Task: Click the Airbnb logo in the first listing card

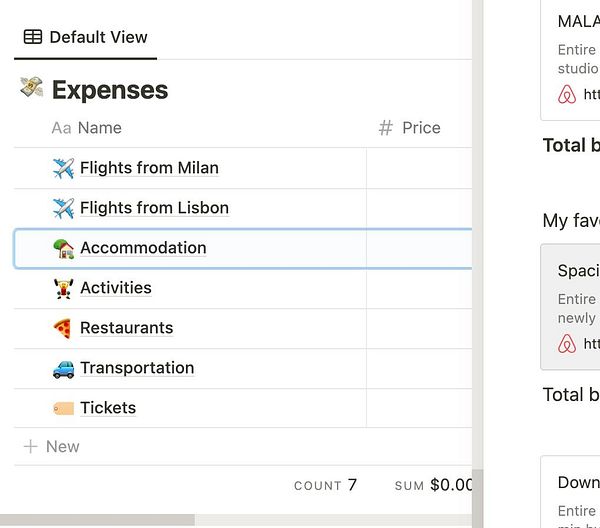Action: pos(567,94)
